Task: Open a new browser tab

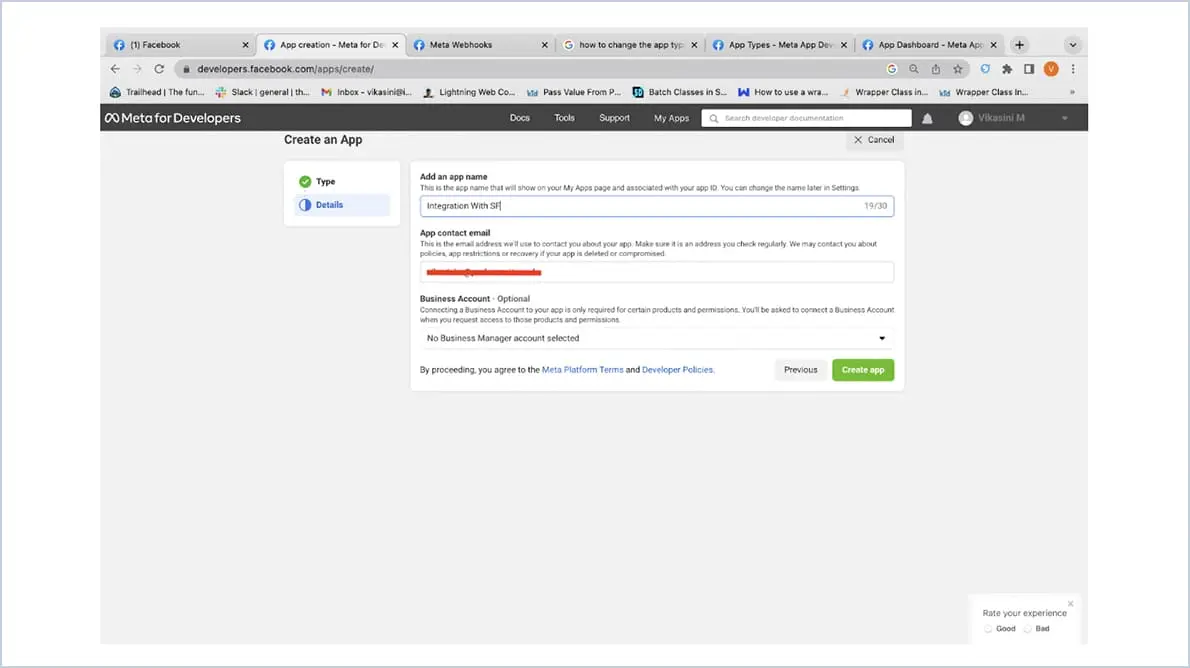Action: (1019, 45)
